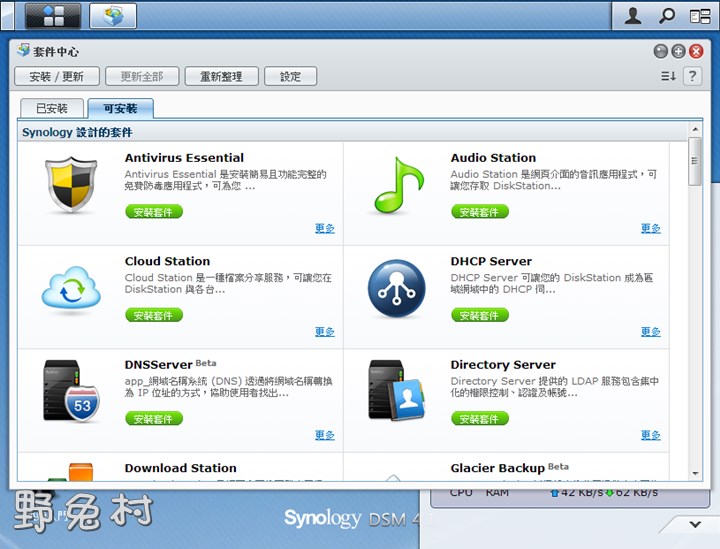Click the Download Station title text
Image resolution: width=720 pixels, height=549 pixels.
tap(180, 468)
